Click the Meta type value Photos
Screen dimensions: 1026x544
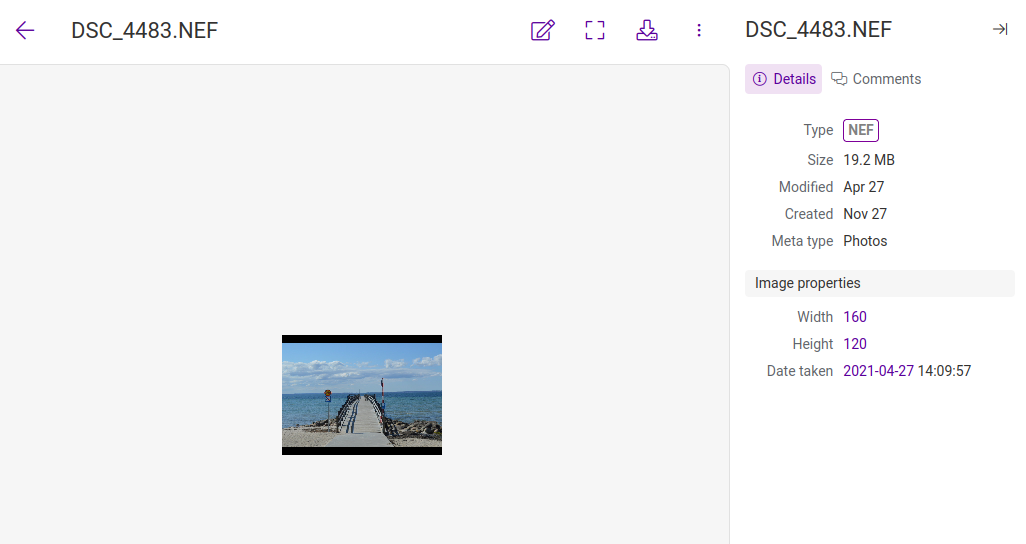[x=865, y=241]
